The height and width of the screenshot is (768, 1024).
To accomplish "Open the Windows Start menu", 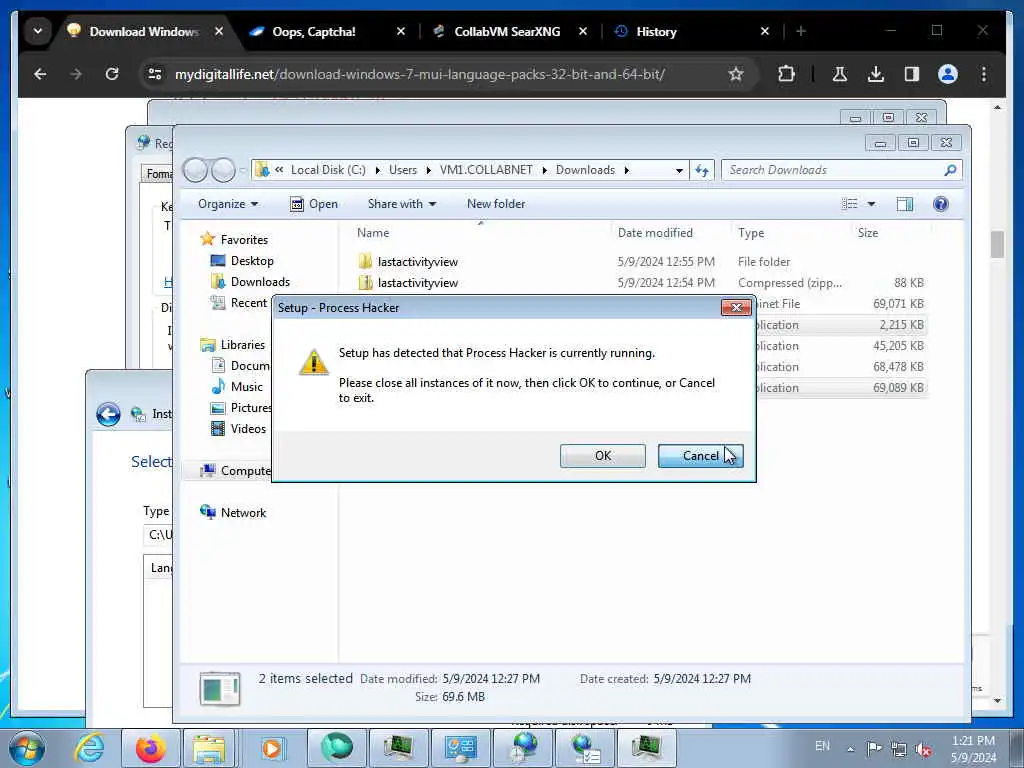I will click(x=27, y=748).
